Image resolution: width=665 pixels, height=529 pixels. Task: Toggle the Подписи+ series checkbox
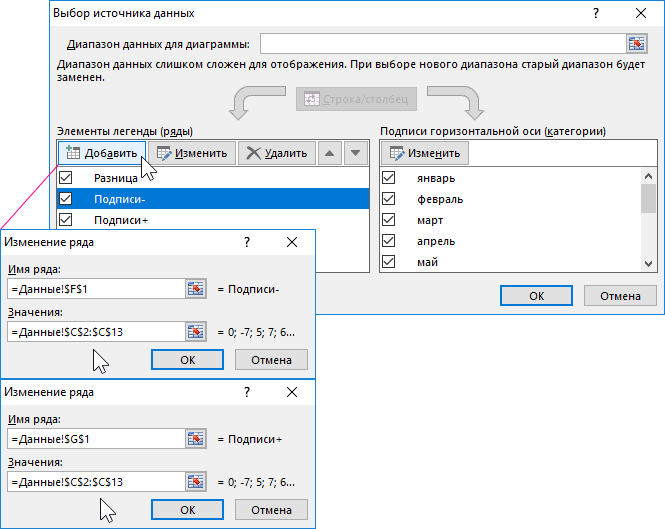[x=66, y=220]
